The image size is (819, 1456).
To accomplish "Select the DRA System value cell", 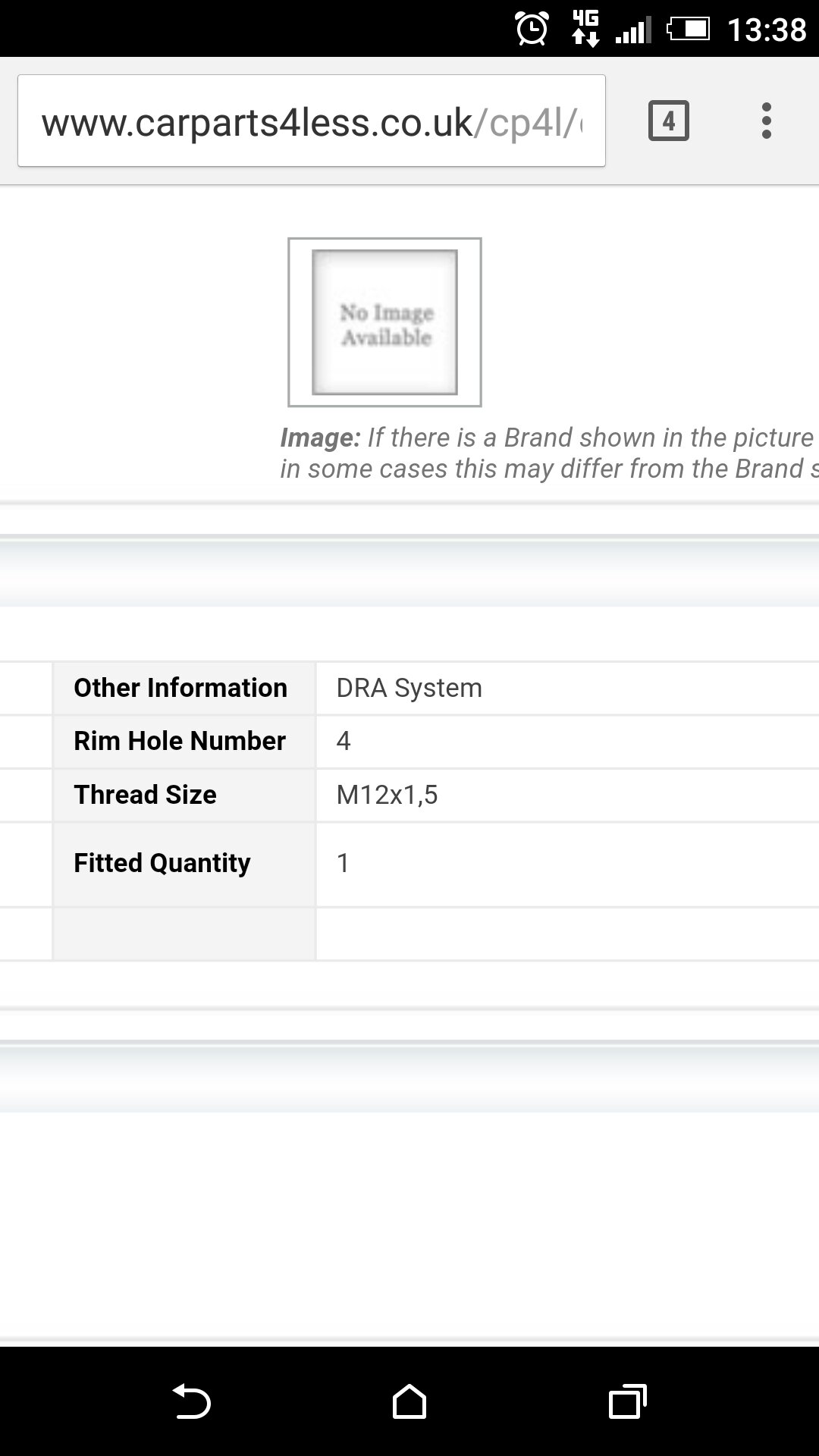I will coord(567,688).
